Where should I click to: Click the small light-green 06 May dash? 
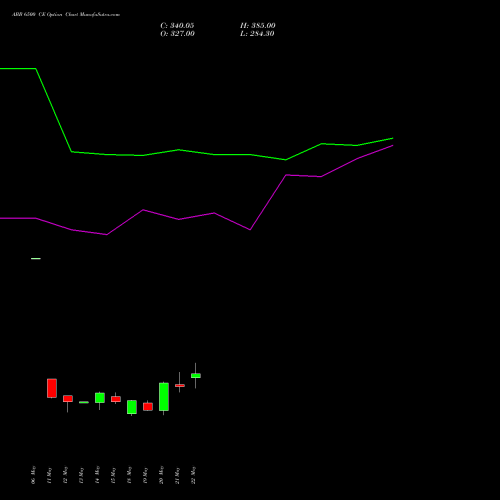tap(36, 258)
